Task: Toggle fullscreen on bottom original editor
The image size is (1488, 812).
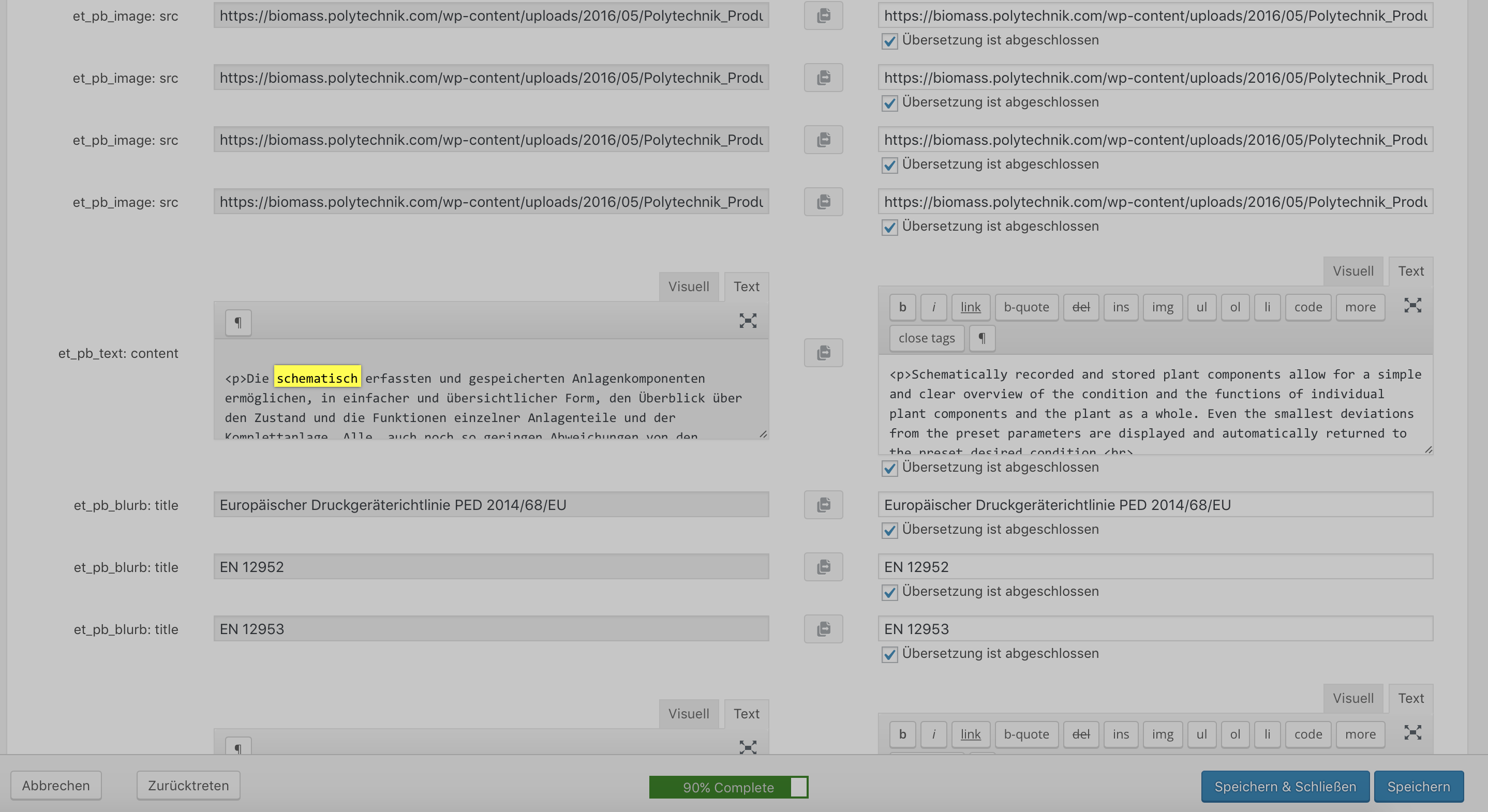Action: (x=748, y=747)
